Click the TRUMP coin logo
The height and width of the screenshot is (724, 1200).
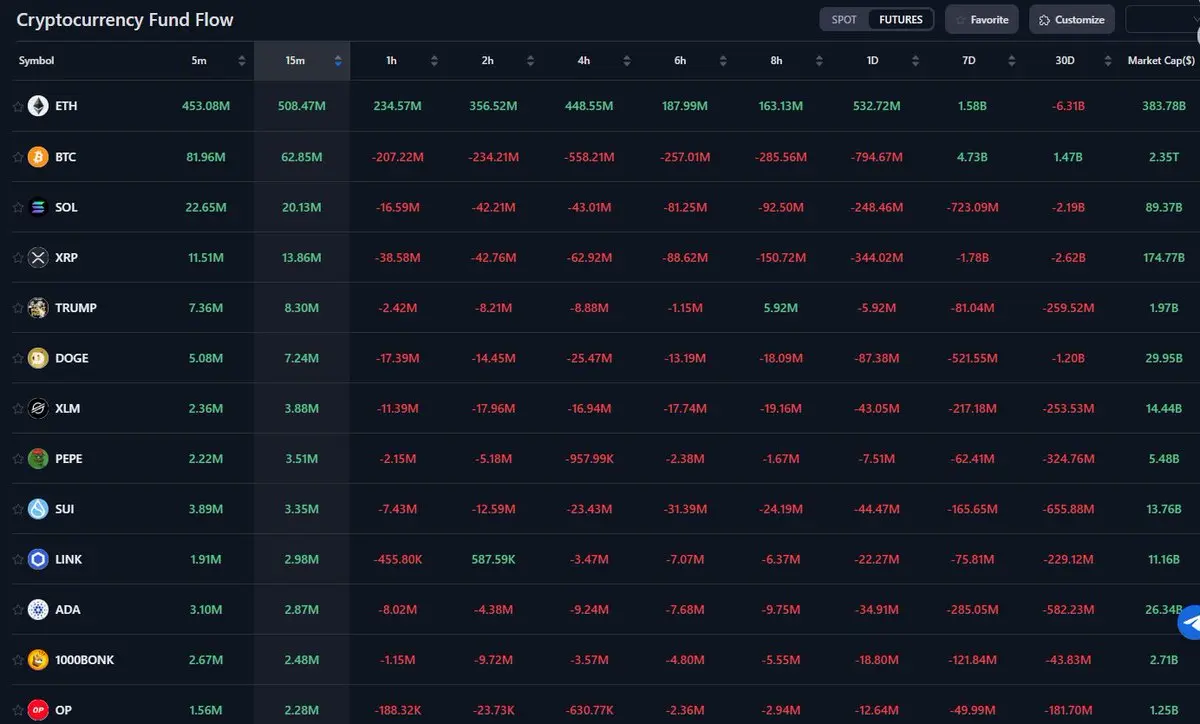(x=38, y=308)
